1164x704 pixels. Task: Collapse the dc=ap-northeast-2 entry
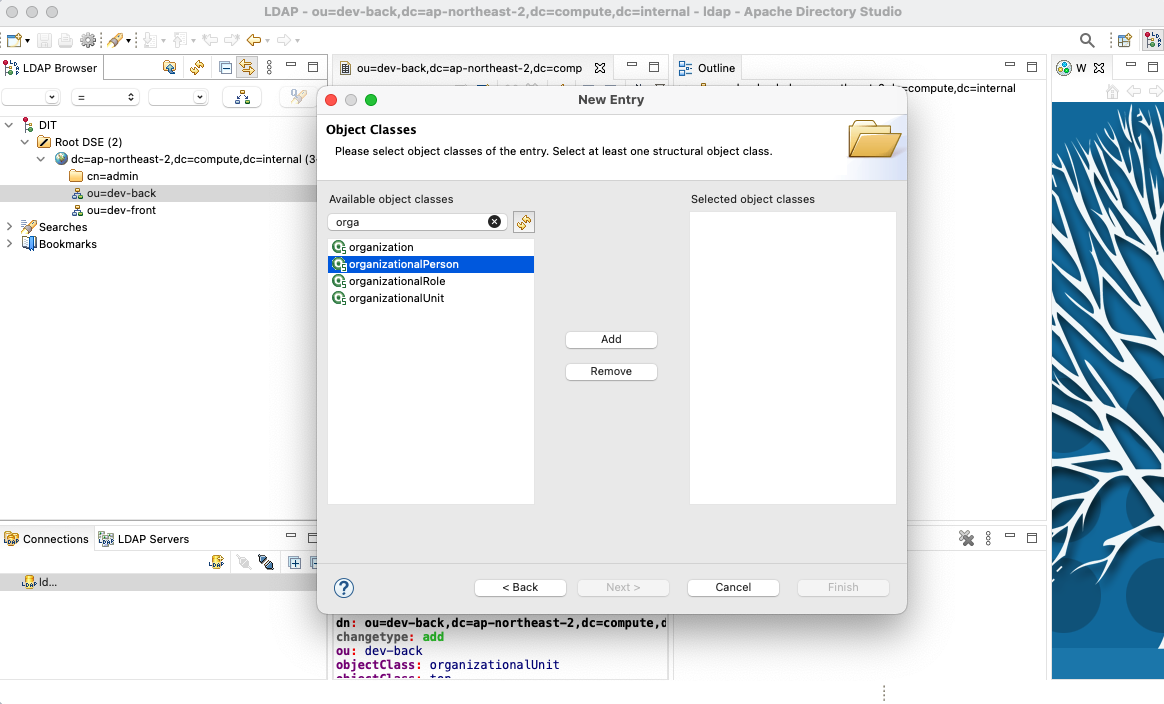coord(42,159)
